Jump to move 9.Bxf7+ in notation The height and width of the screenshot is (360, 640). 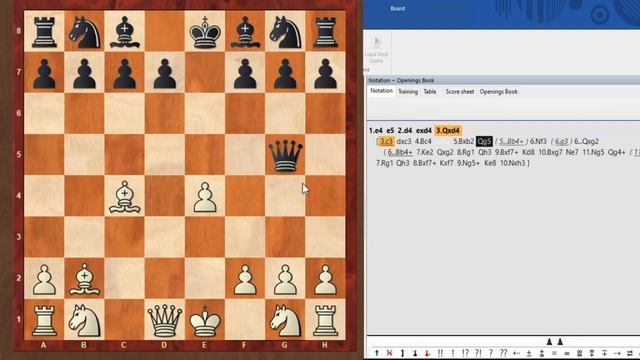[x=507, y=152]
